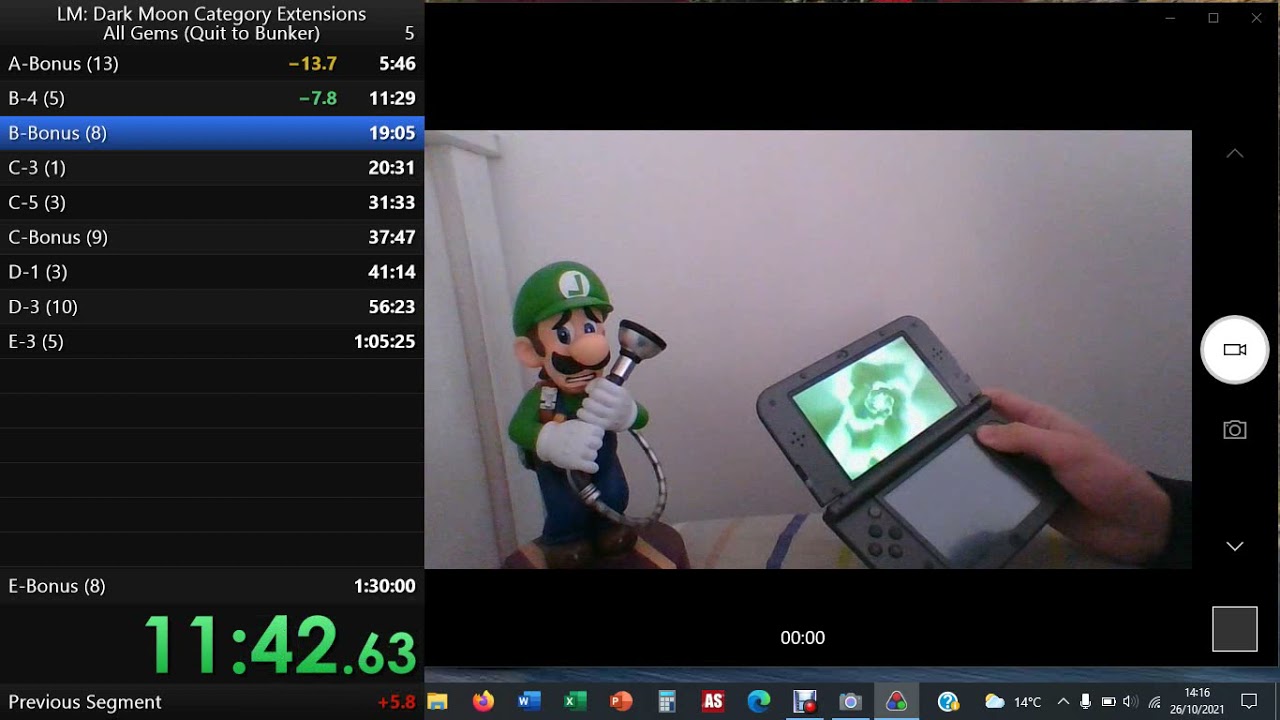Click the microphone tray icon
This screenshot has width=1280, height=720.
pyautogui.click(x=1085, y=702)
